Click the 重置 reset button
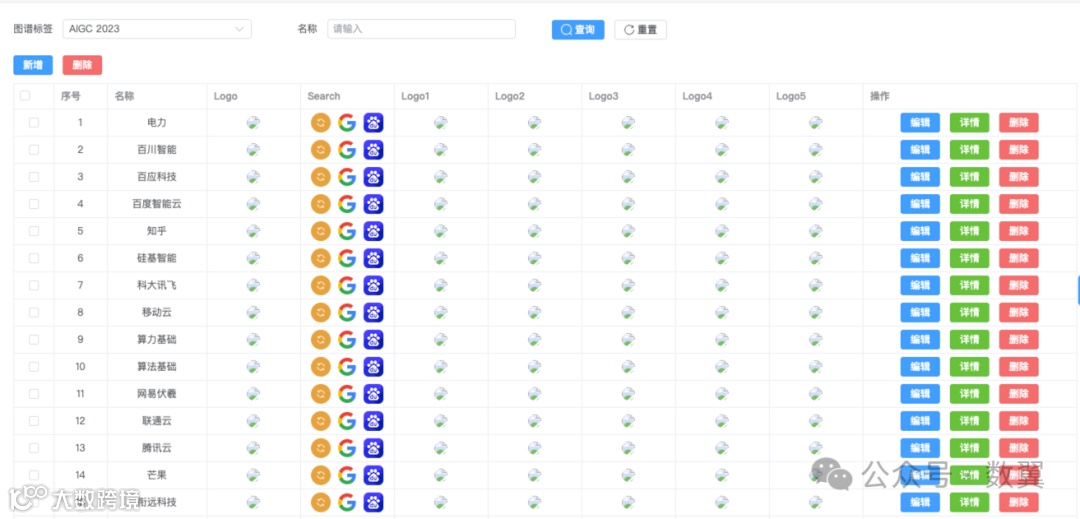Screen dimensions: 1080x519 (641, 30)
